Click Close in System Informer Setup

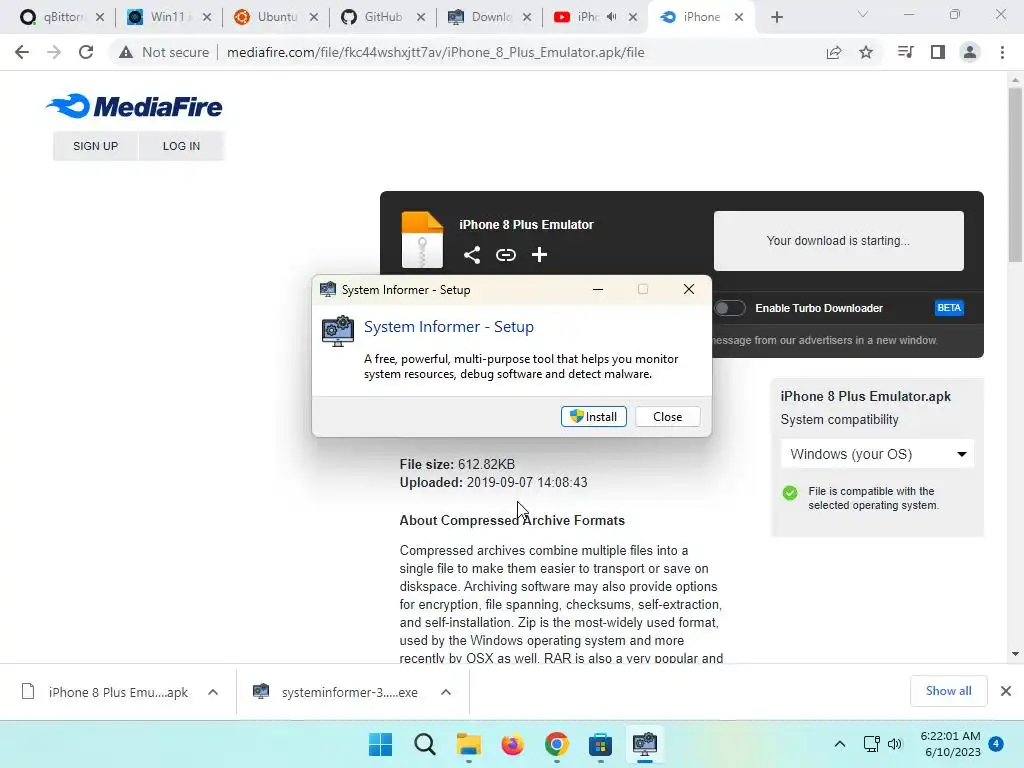click(667, 417)
